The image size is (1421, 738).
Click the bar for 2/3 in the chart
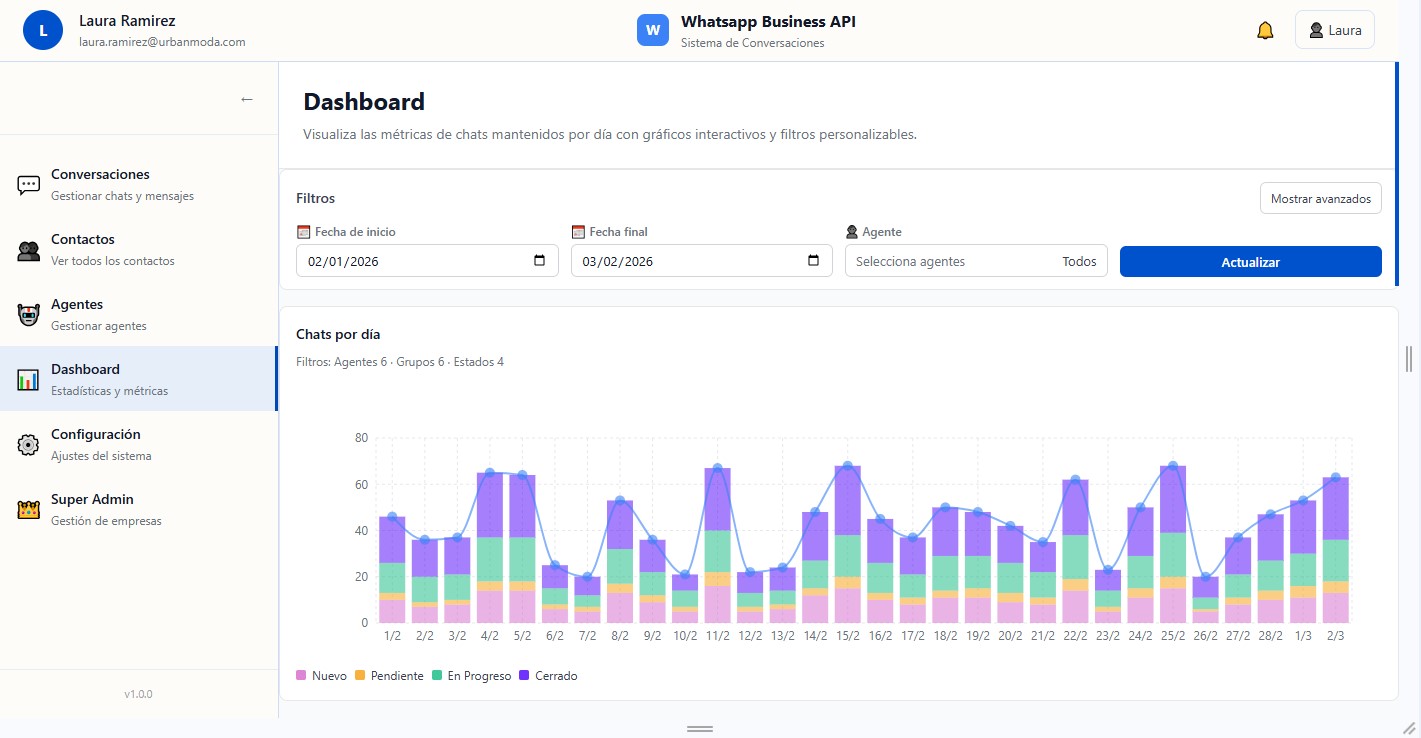1336,550
